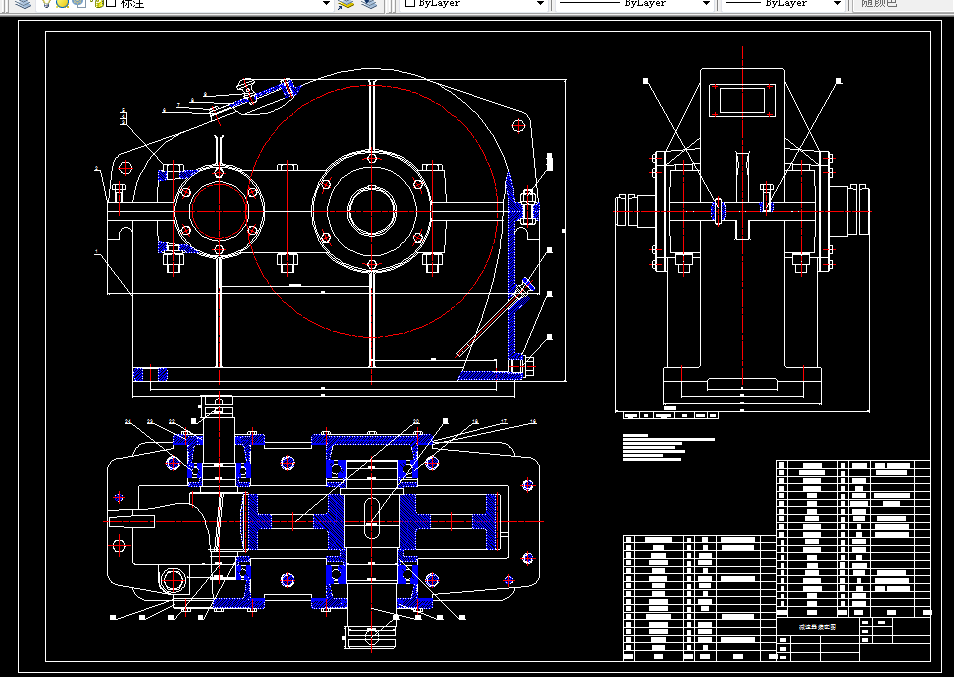Select the upper-right parts list table
The height and width of the screenshot is (677, 954).
point(854,538)
